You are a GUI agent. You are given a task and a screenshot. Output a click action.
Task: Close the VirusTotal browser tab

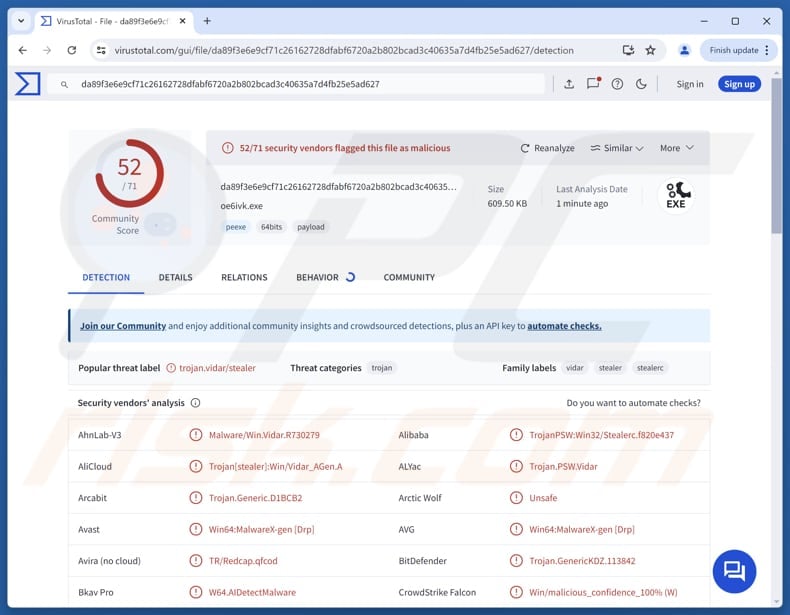click(x=182, y=21)
